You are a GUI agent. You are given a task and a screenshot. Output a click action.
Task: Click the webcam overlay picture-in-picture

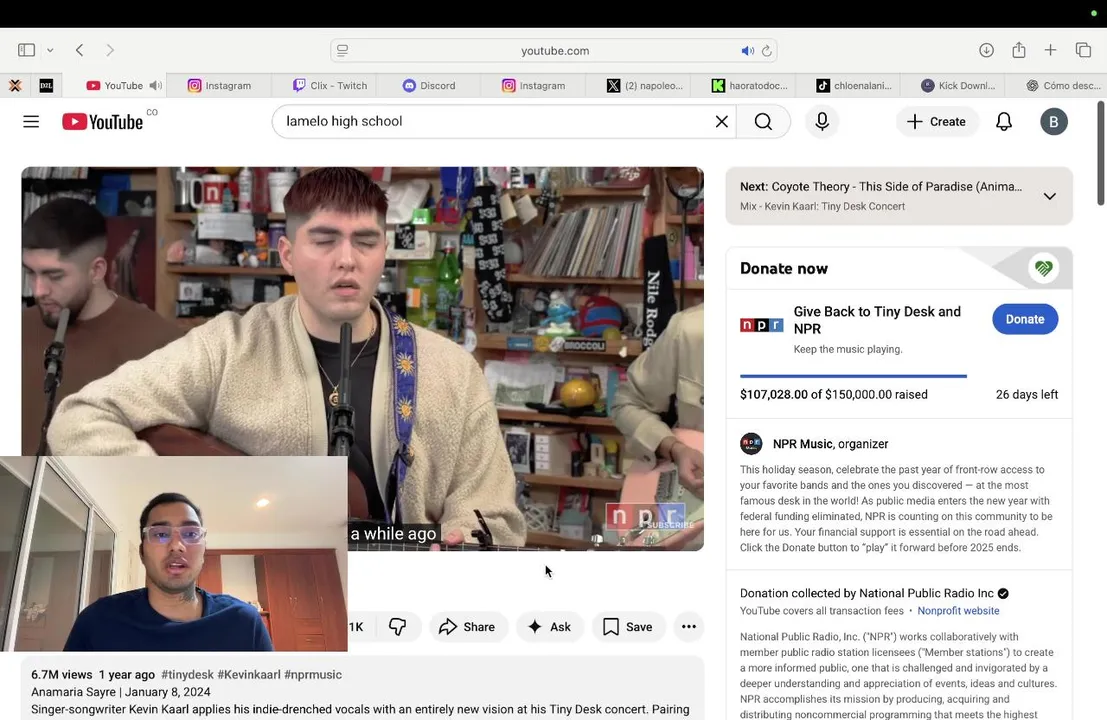(x=174, y=553)
